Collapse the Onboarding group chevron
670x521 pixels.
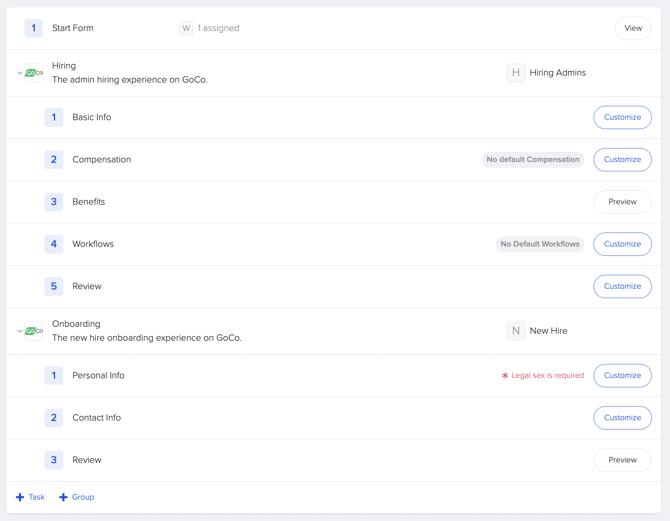(19, 331)
